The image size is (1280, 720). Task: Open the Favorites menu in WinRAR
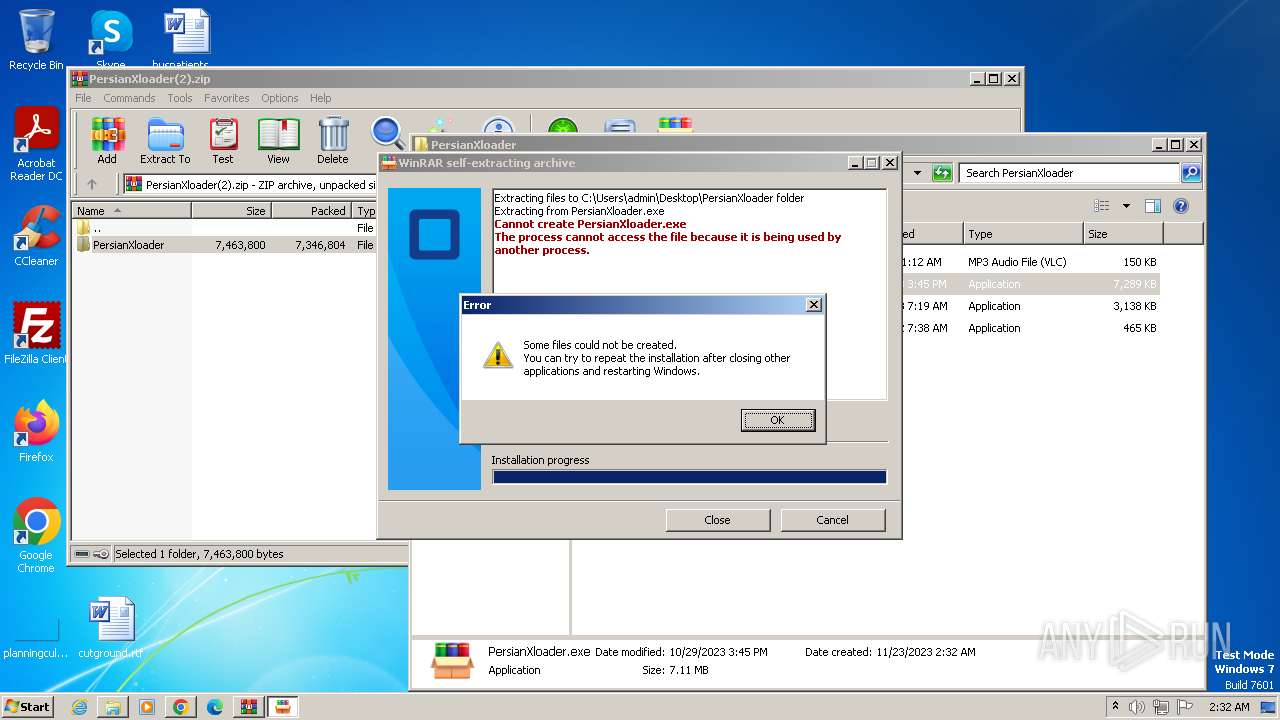[x=227, y=98]
